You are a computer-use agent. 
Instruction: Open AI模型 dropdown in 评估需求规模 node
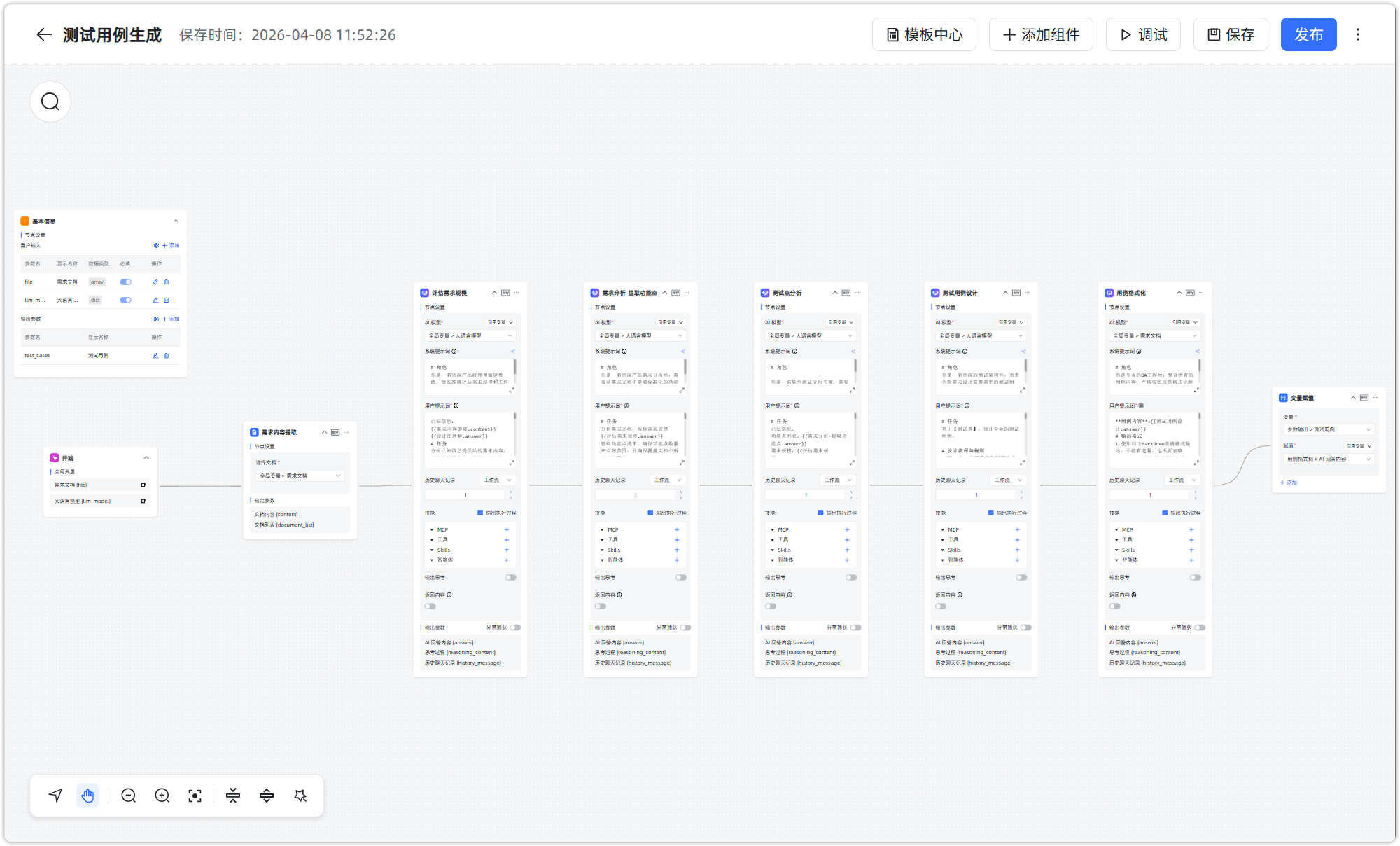[470, 336]
